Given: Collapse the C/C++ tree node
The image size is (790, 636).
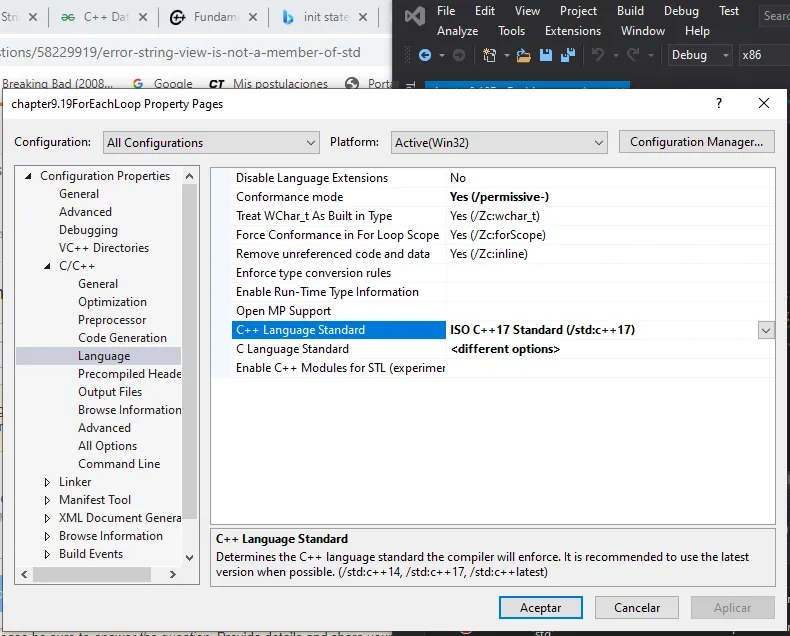Looking at the screenshot, I should 47,266.
